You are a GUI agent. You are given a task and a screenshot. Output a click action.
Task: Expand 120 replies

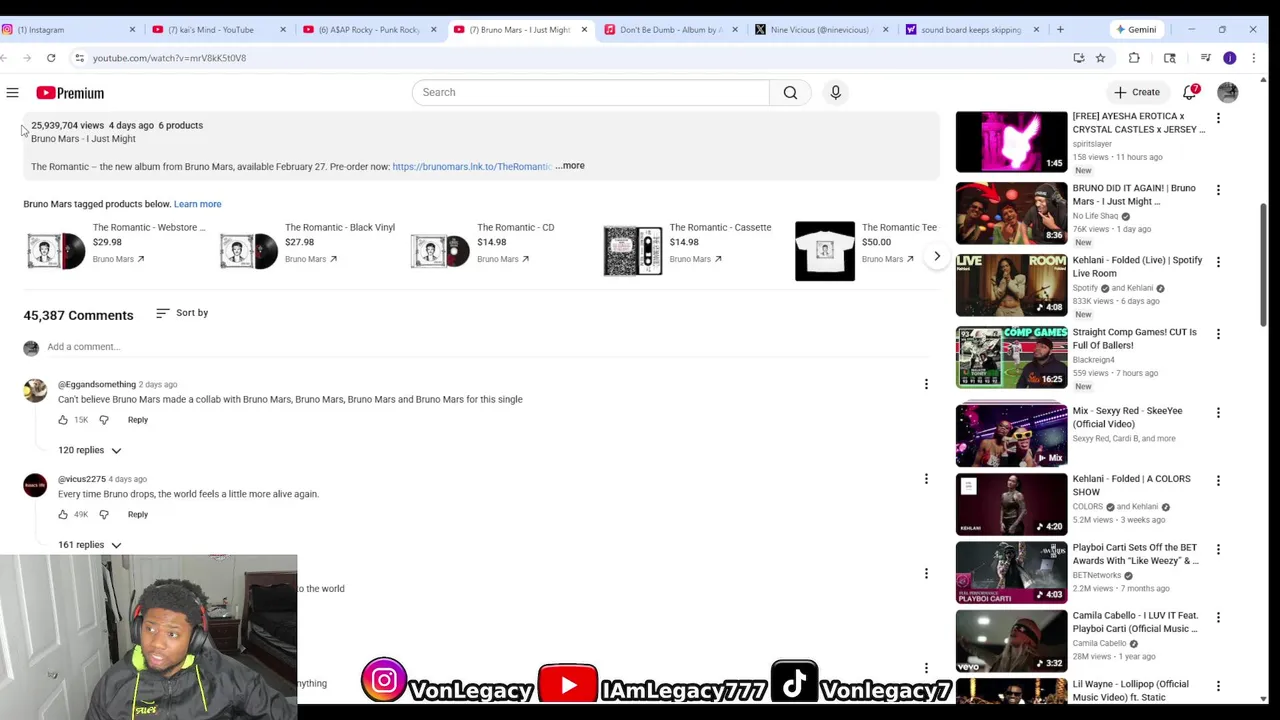coord(89,450)
